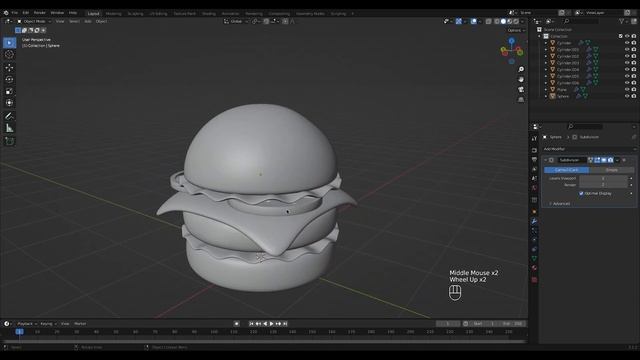Toggle modifier realtime viewport display icon
This screenshot has width=640, height=360.
(604, 160)
